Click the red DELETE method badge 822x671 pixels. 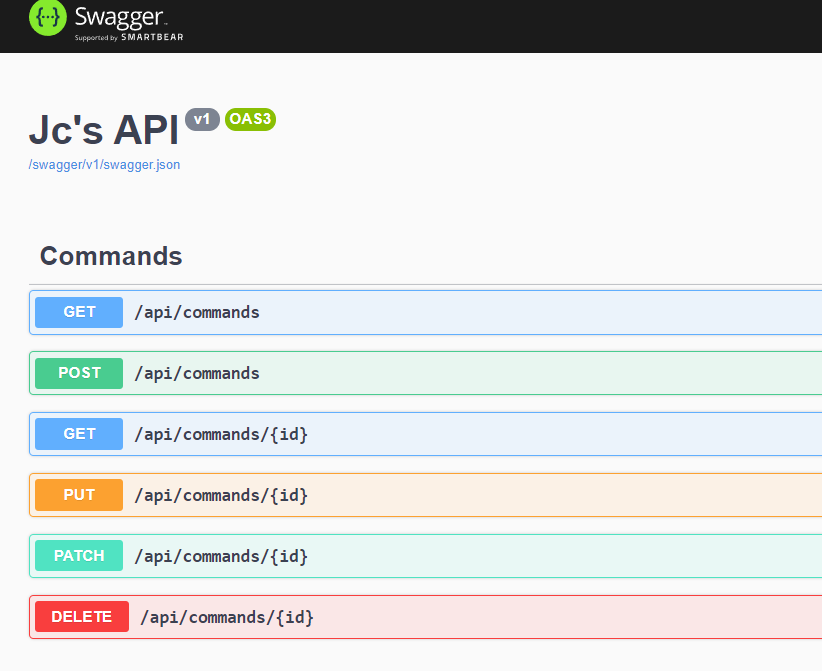coord(82,617)
